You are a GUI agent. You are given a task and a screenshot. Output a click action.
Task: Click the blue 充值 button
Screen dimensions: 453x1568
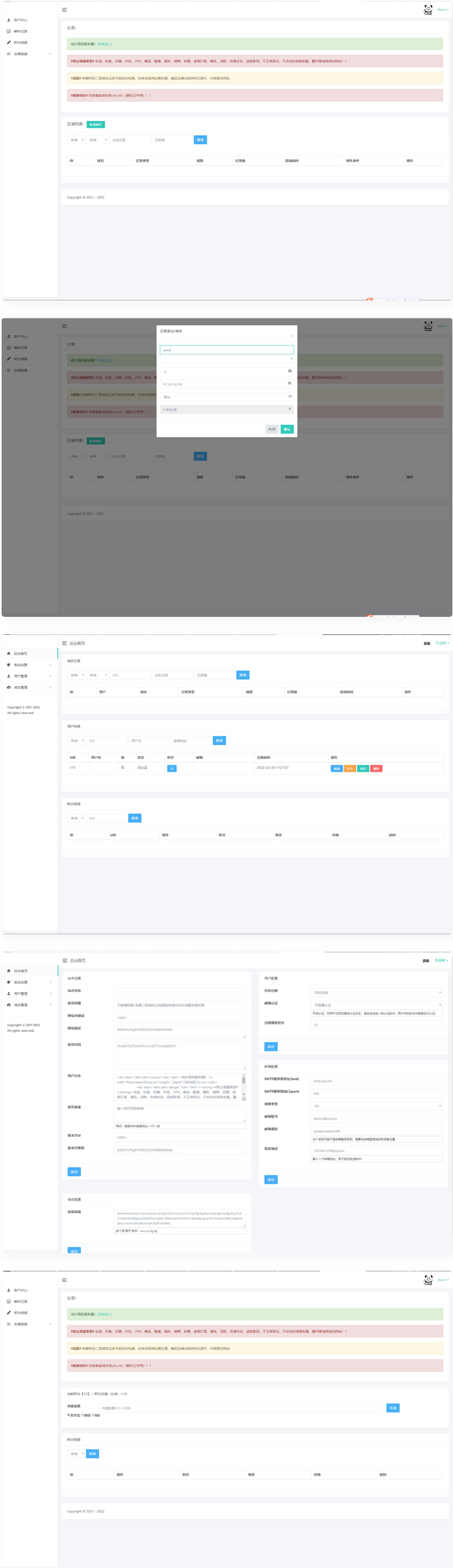tap(393, 1407)
